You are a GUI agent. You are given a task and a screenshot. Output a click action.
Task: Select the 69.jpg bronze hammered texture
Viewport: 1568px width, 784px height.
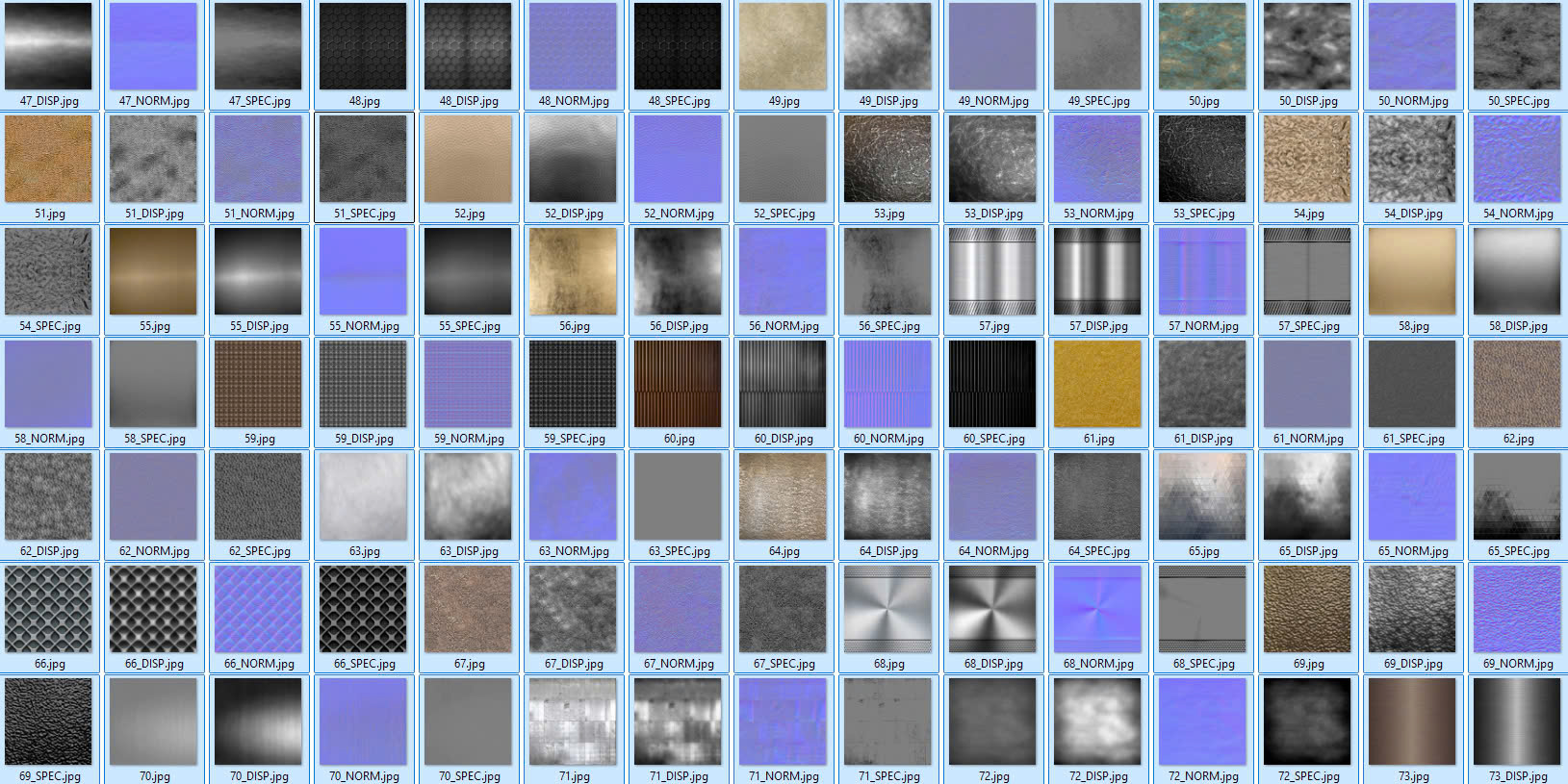point(1307,609)
